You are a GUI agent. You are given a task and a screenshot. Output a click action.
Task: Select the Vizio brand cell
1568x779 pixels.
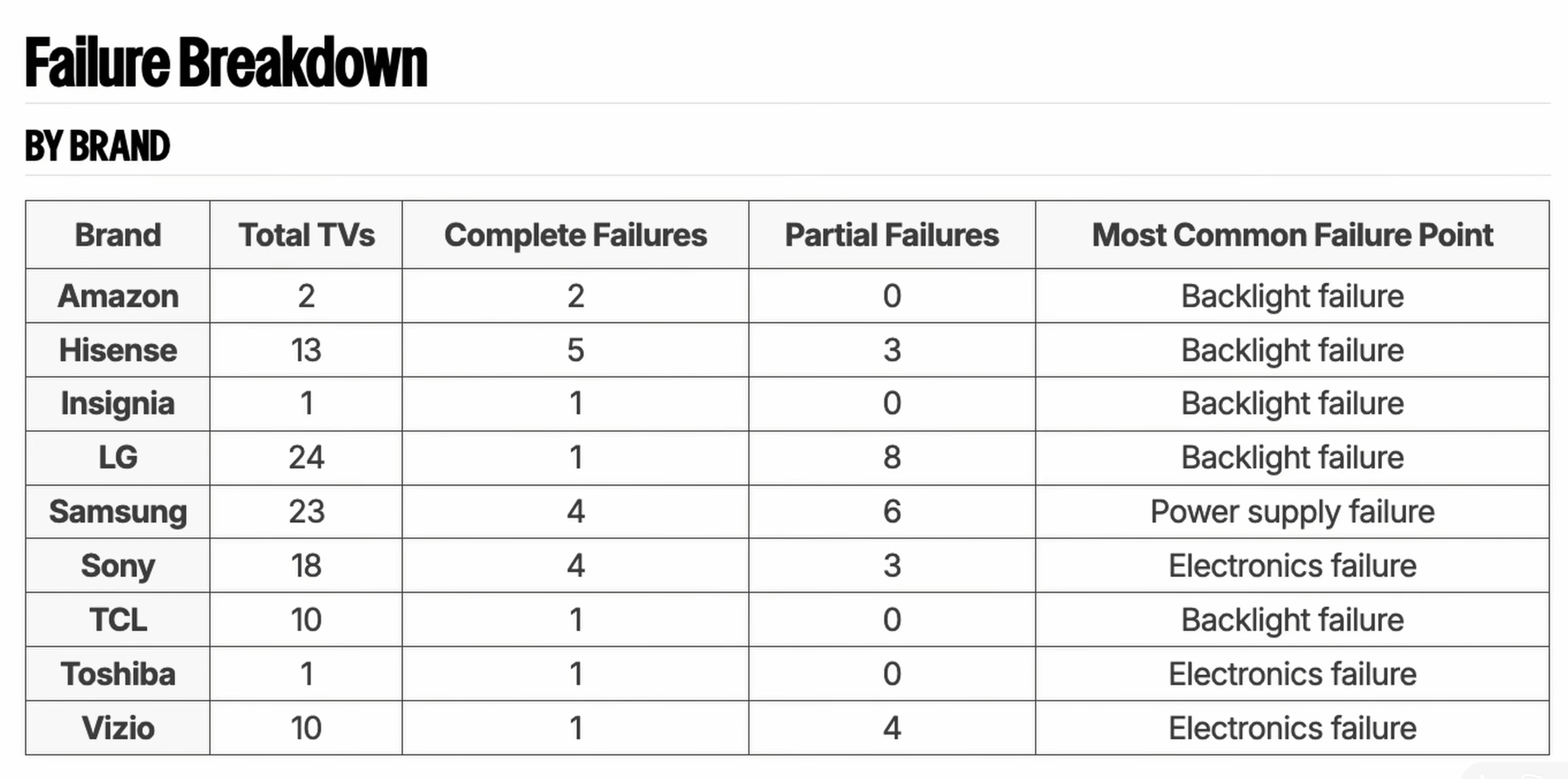coord(118,728)
